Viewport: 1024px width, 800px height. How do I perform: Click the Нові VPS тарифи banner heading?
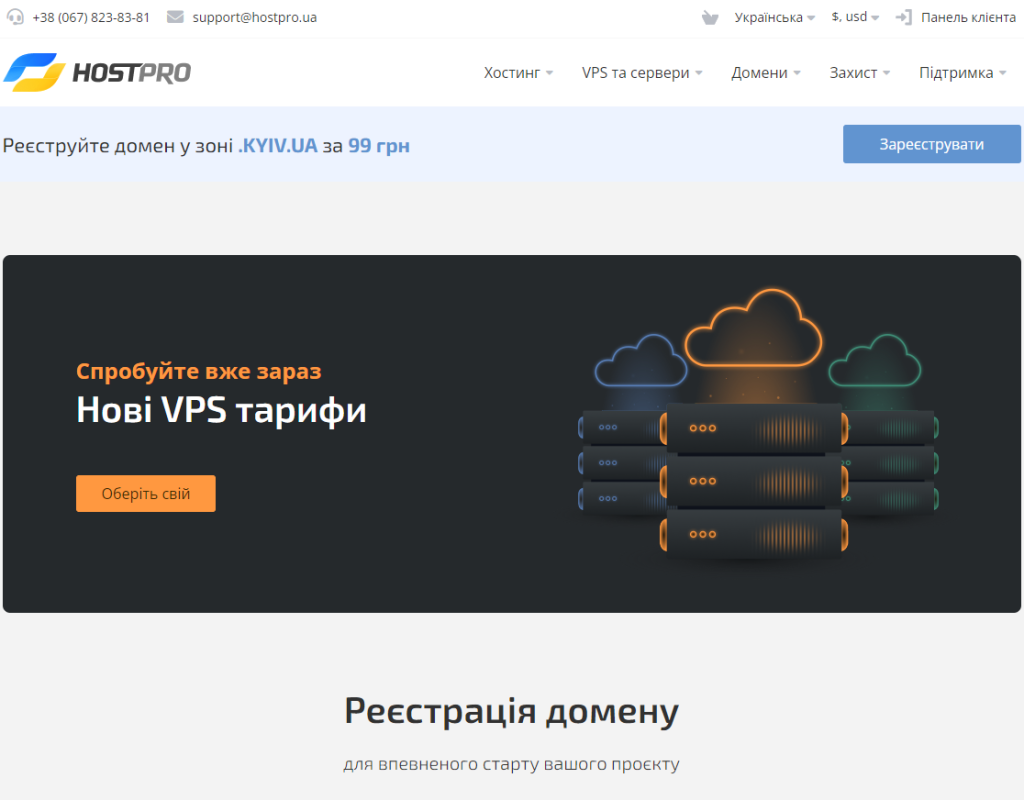[221, 410]
